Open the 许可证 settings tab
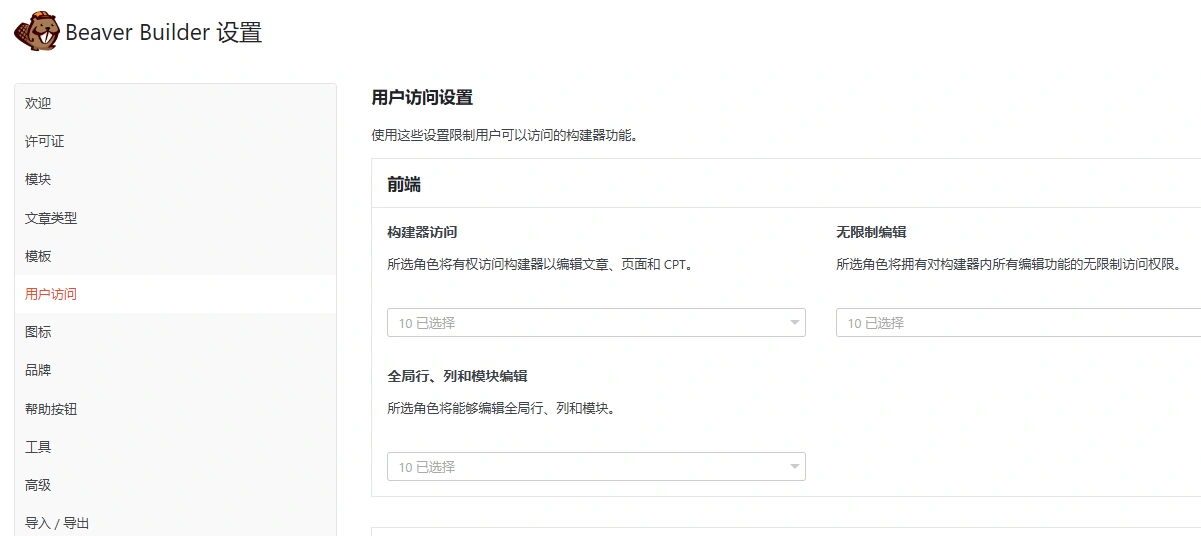 (176, 141)
